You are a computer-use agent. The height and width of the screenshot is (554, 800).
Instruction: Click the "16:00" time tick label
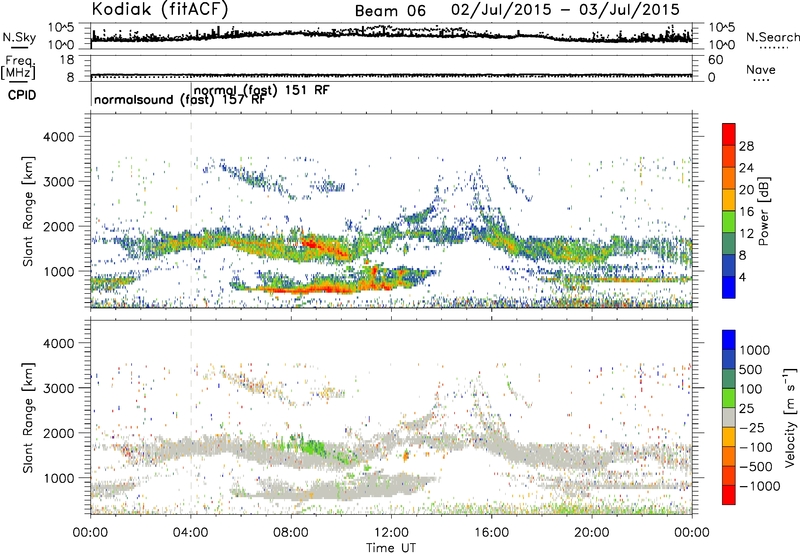coord(491,533)
